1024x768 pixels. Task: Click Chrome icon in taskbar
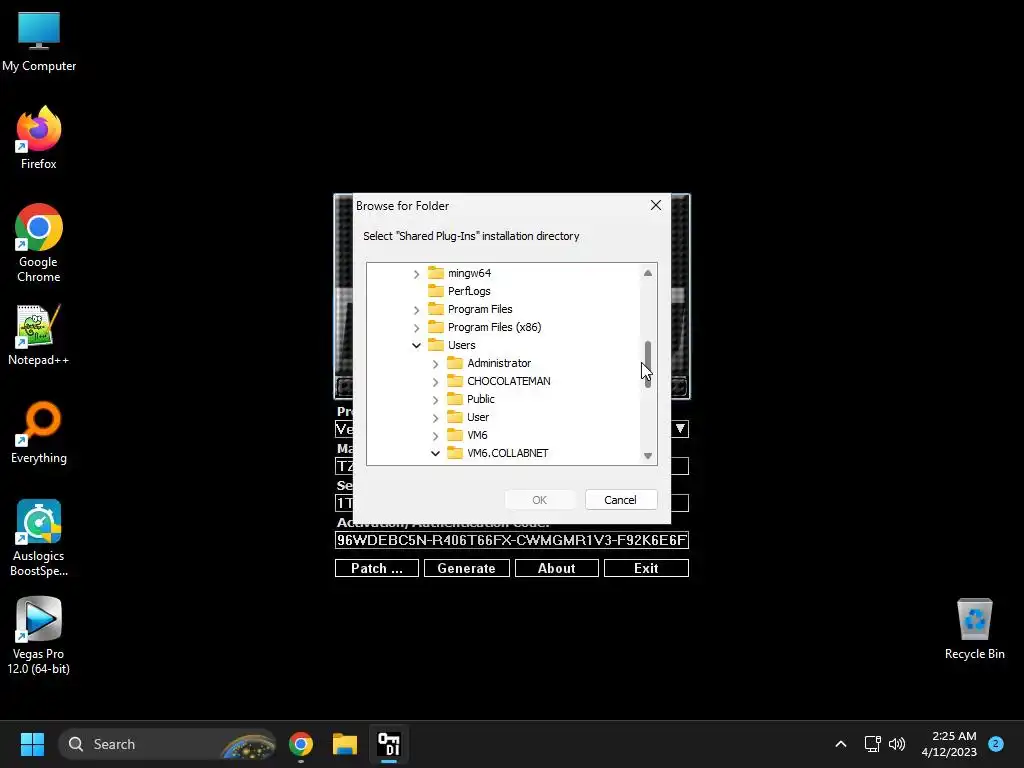[x=301, y=744]
